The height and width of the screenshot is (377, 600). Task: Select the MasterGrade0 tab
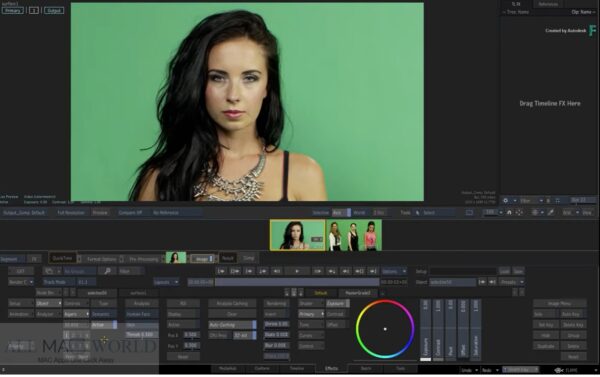(x=358, y=293)
